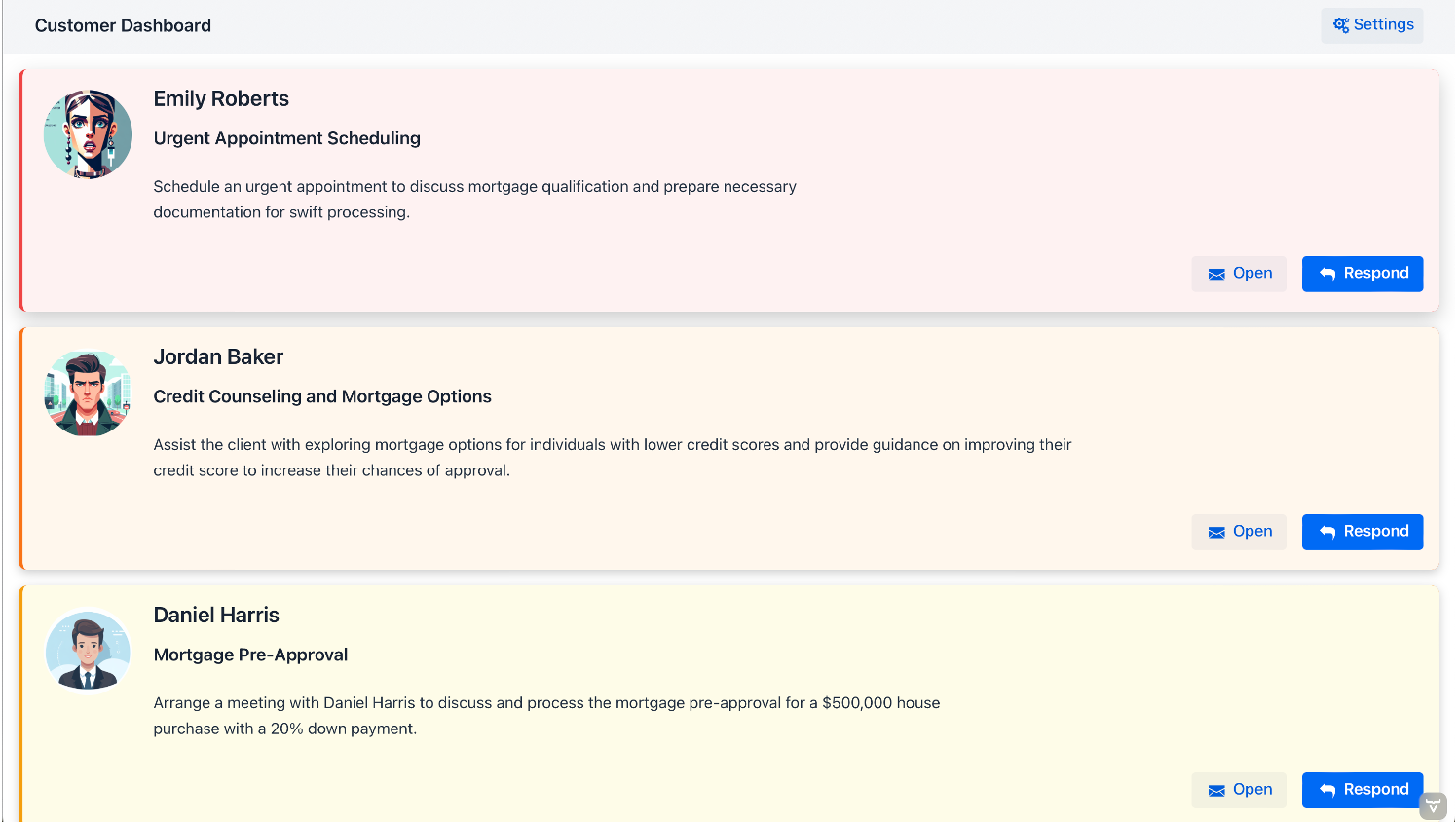Click Daniel Harris' profile avatar
1456x823 pixels.
point(88,651)
